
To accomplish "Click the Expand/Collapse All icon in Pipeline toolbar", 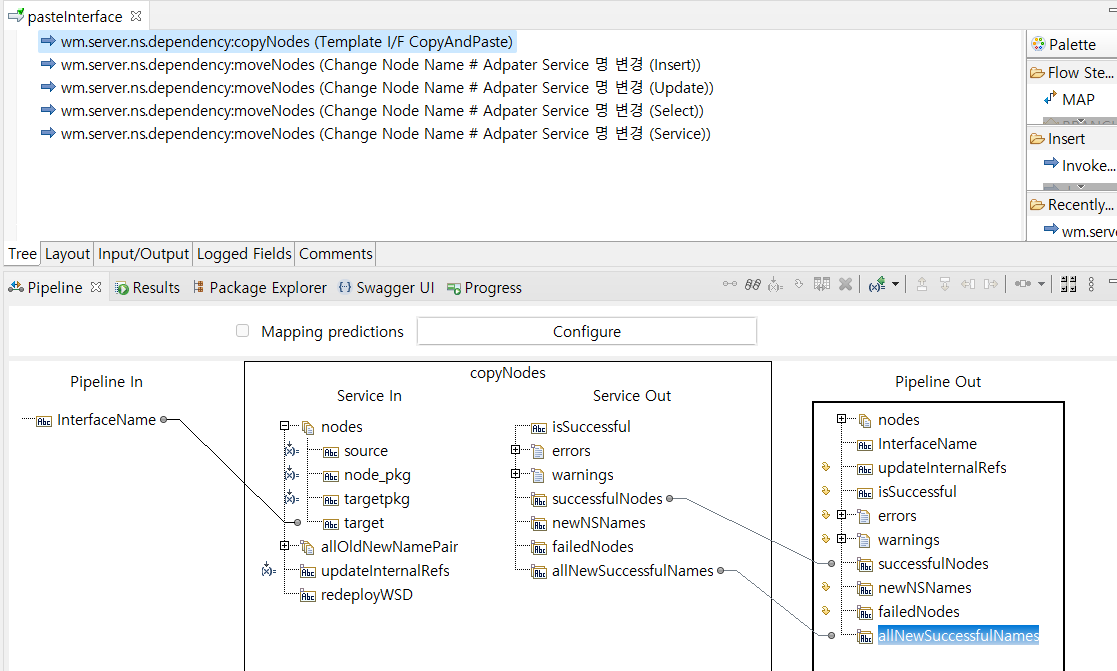I will [1067, 285].
